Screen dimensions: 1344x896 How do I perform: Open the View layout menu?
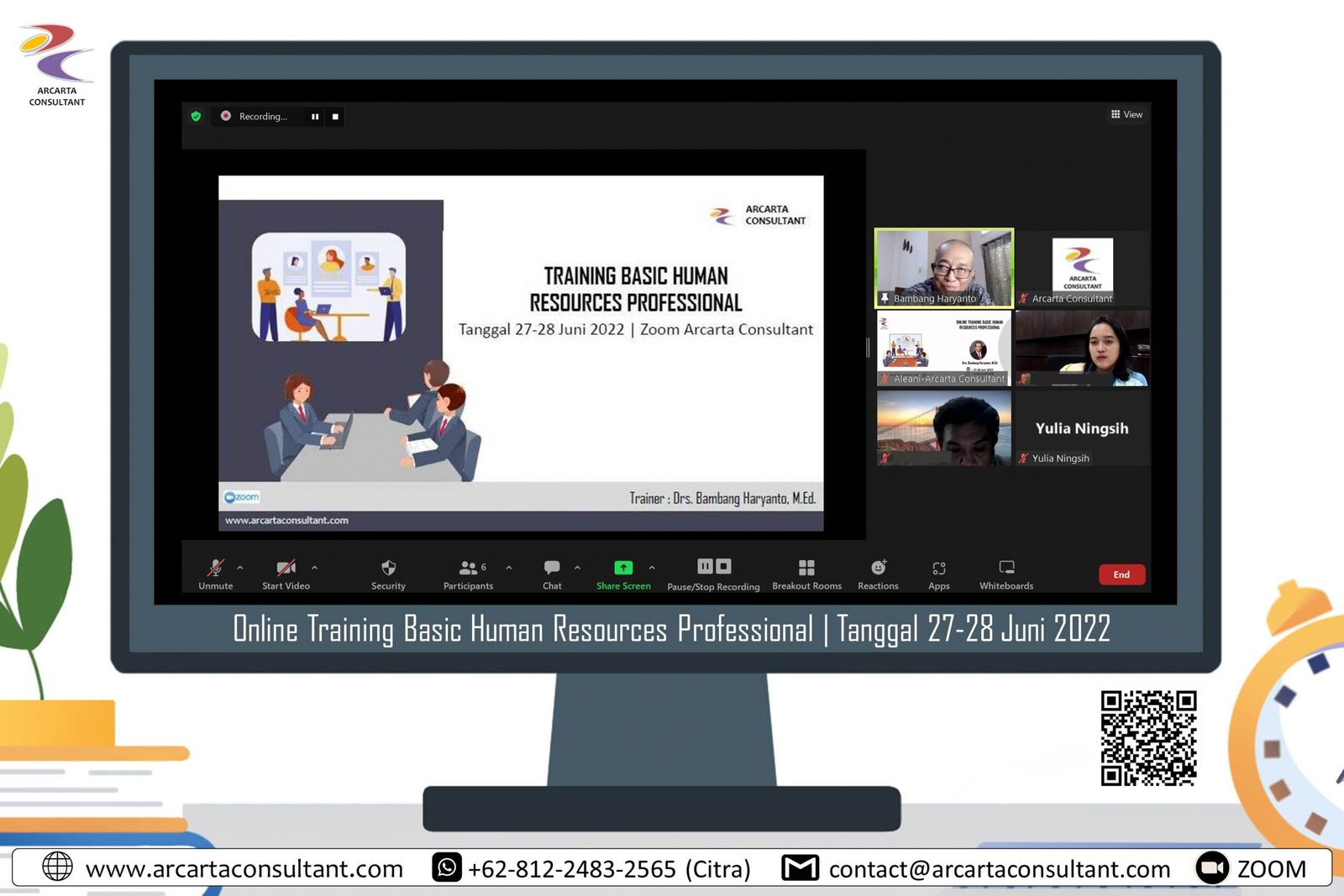pos(1126,115)
